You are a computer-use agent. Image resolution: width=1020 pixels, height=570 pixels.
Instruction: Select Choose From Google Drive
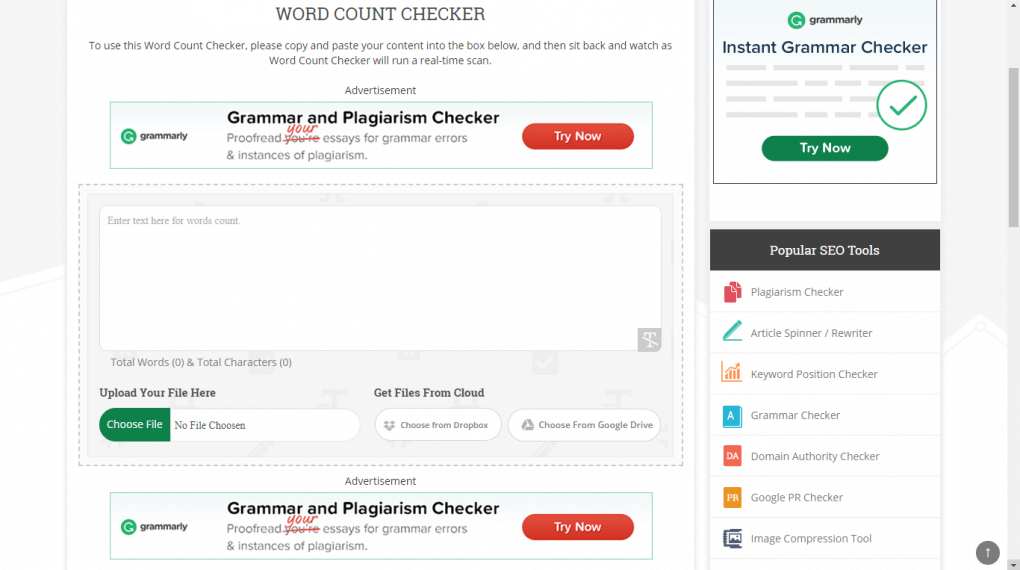point(584,425)
